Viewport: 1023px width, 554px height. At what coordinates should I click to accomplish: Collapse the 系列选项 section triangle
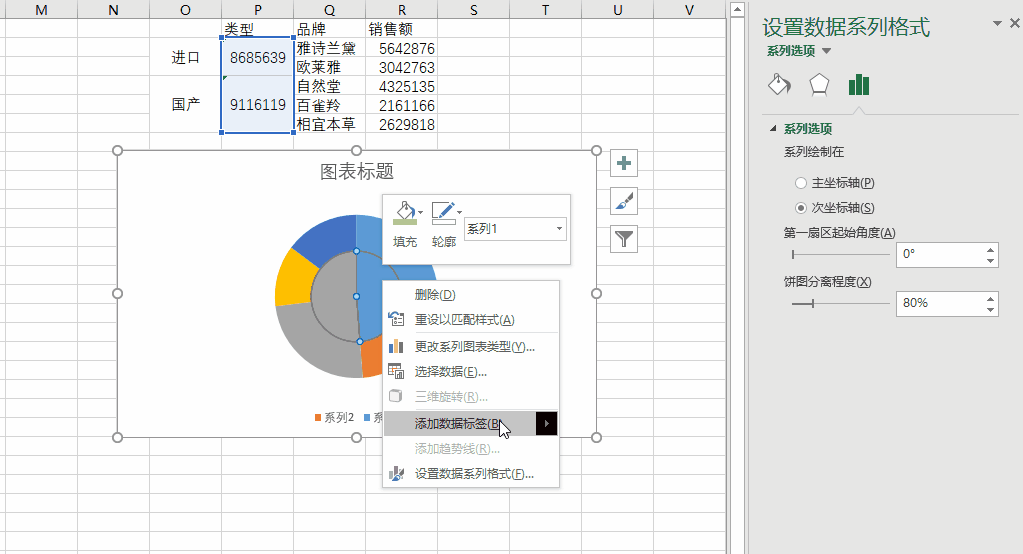773,129
